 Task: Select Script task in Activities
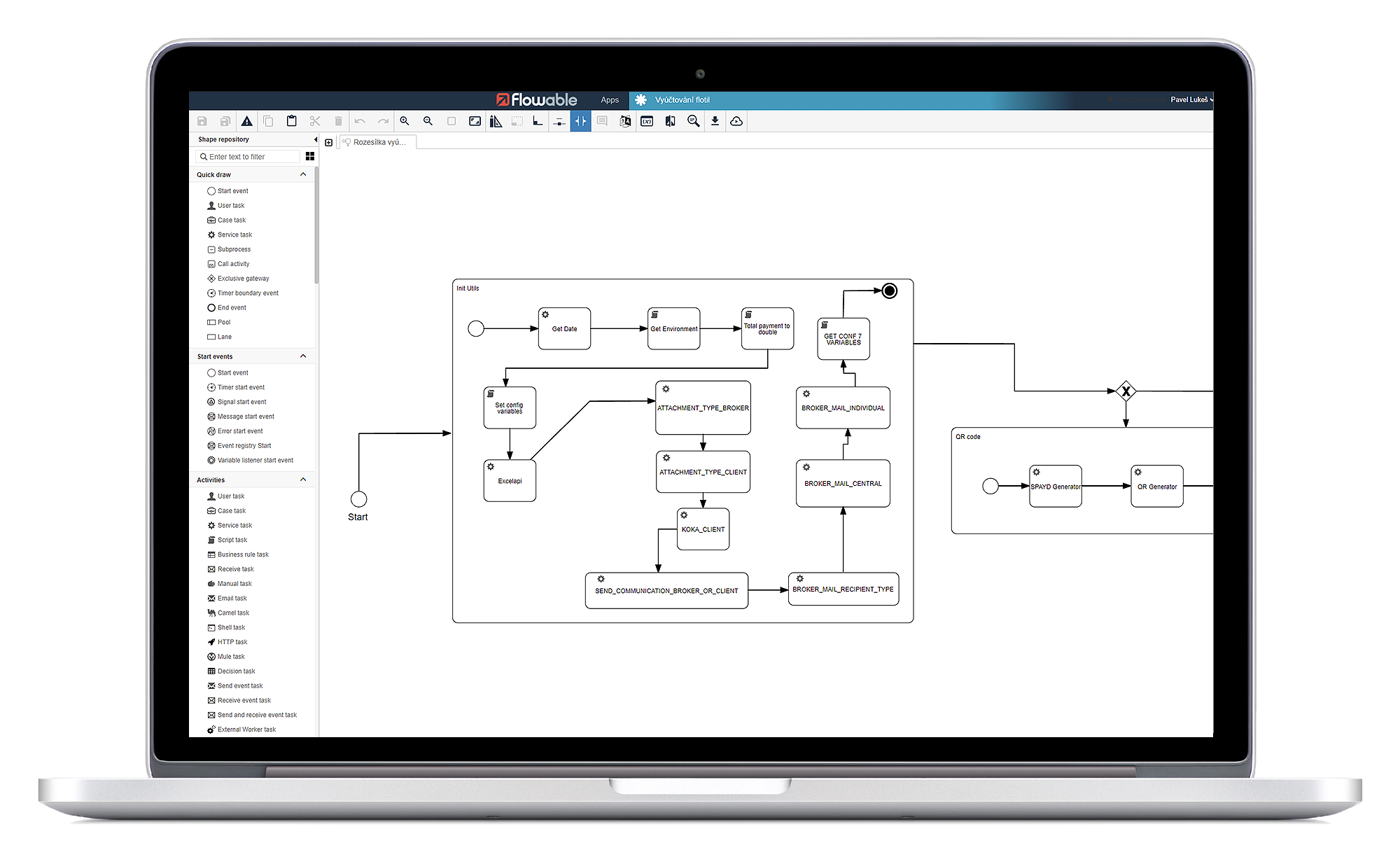coord(227,540)
